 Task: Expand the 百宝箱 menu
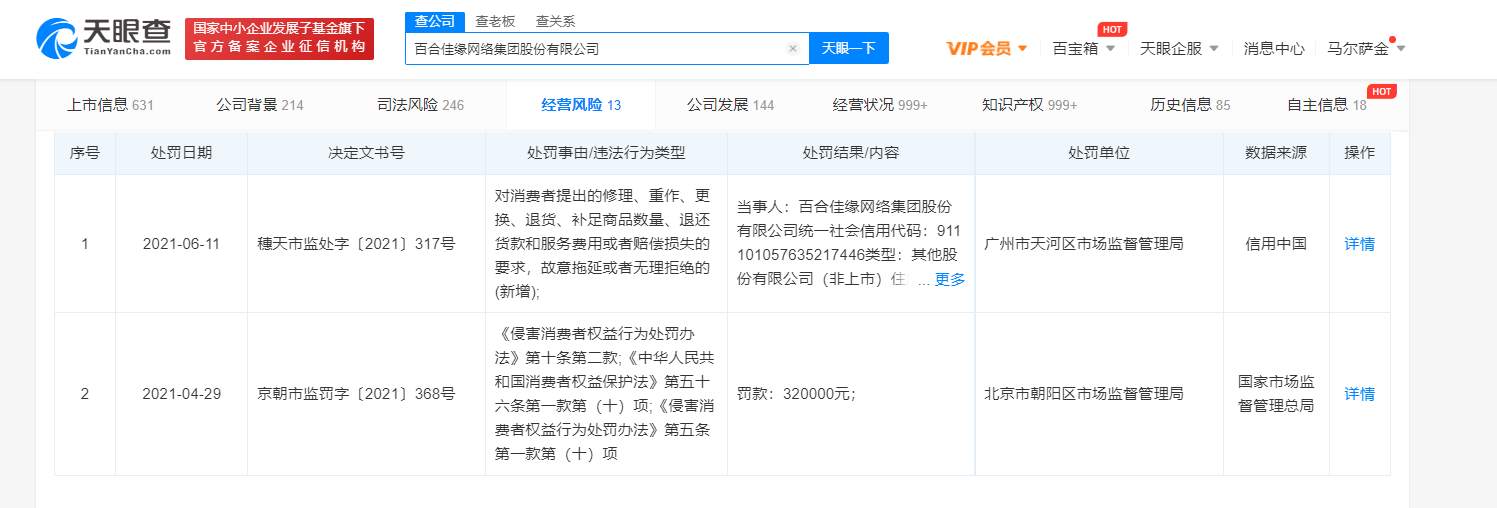[1084, 48]
